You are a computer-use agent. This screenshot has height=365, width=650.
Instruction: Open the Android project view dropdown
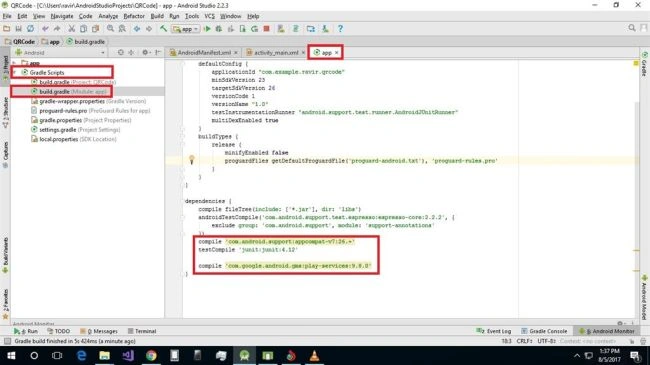coord(60,53)
